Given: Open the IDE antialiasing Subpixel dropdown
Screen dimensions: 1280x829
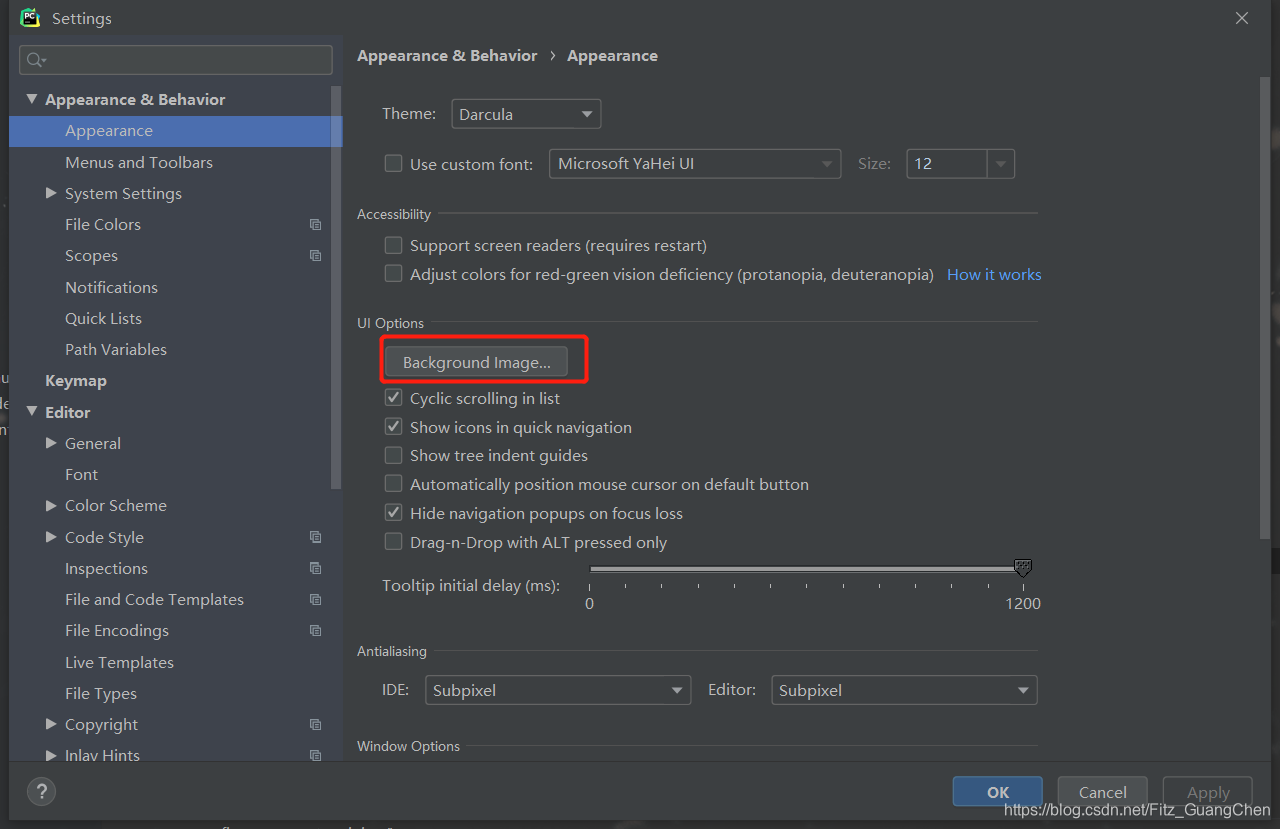Looking at the screenshot, I should coord(558,690).
